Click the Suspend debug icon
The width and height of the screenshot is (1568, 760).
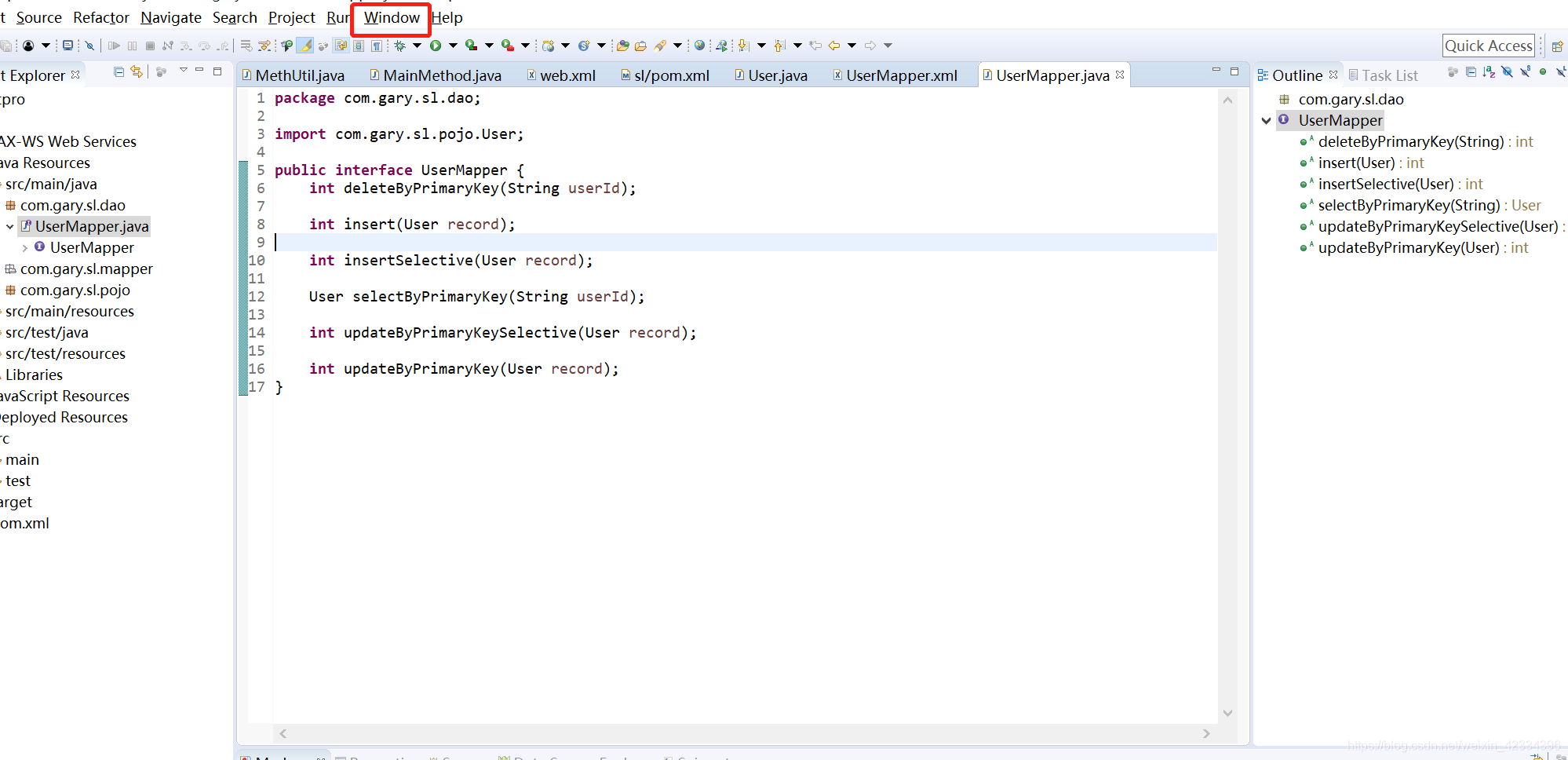click(x=132, y=46)
